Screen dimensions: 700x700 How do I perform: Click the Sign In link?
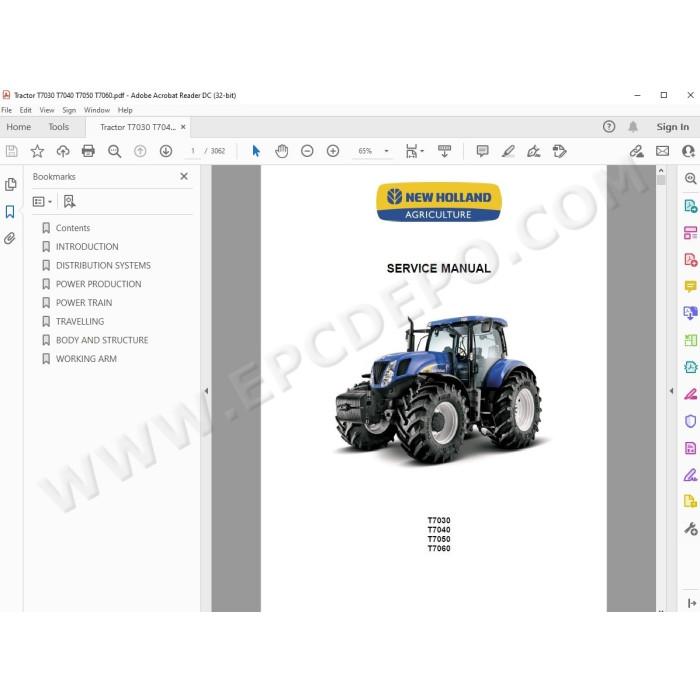(672, 127)
